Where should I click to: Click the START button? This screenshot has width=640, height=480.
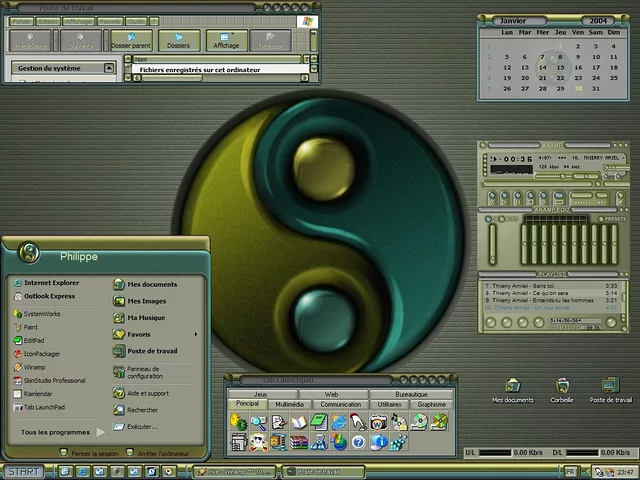[x=24, y=471]
